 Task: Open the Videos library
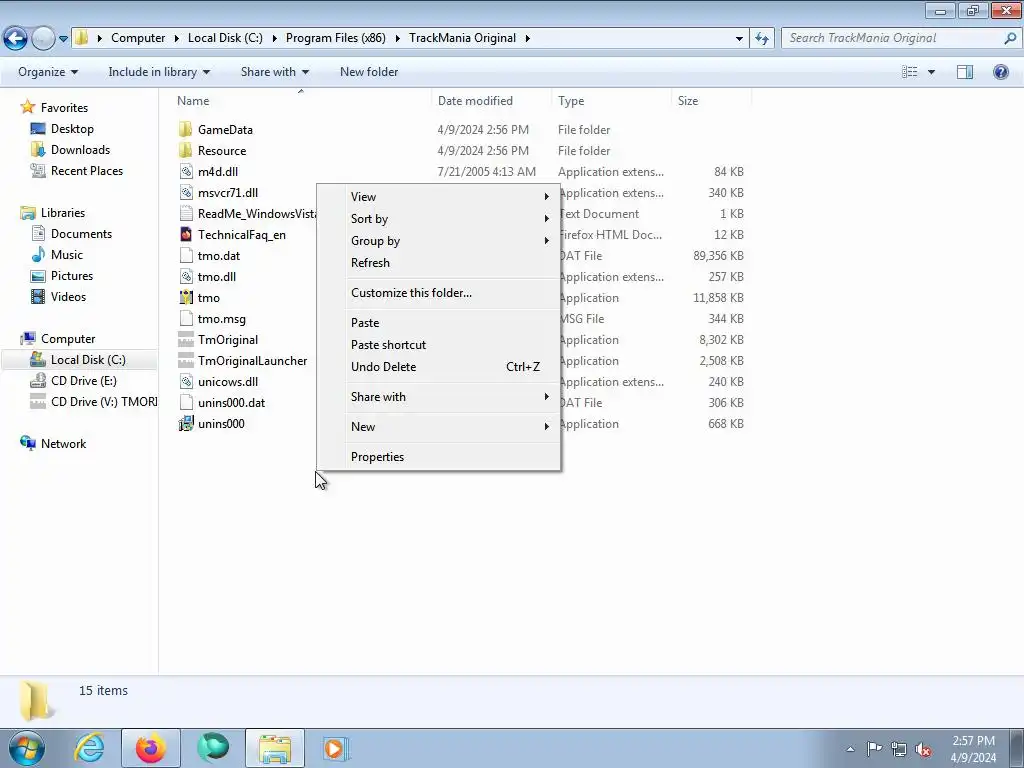pos(68,296)
